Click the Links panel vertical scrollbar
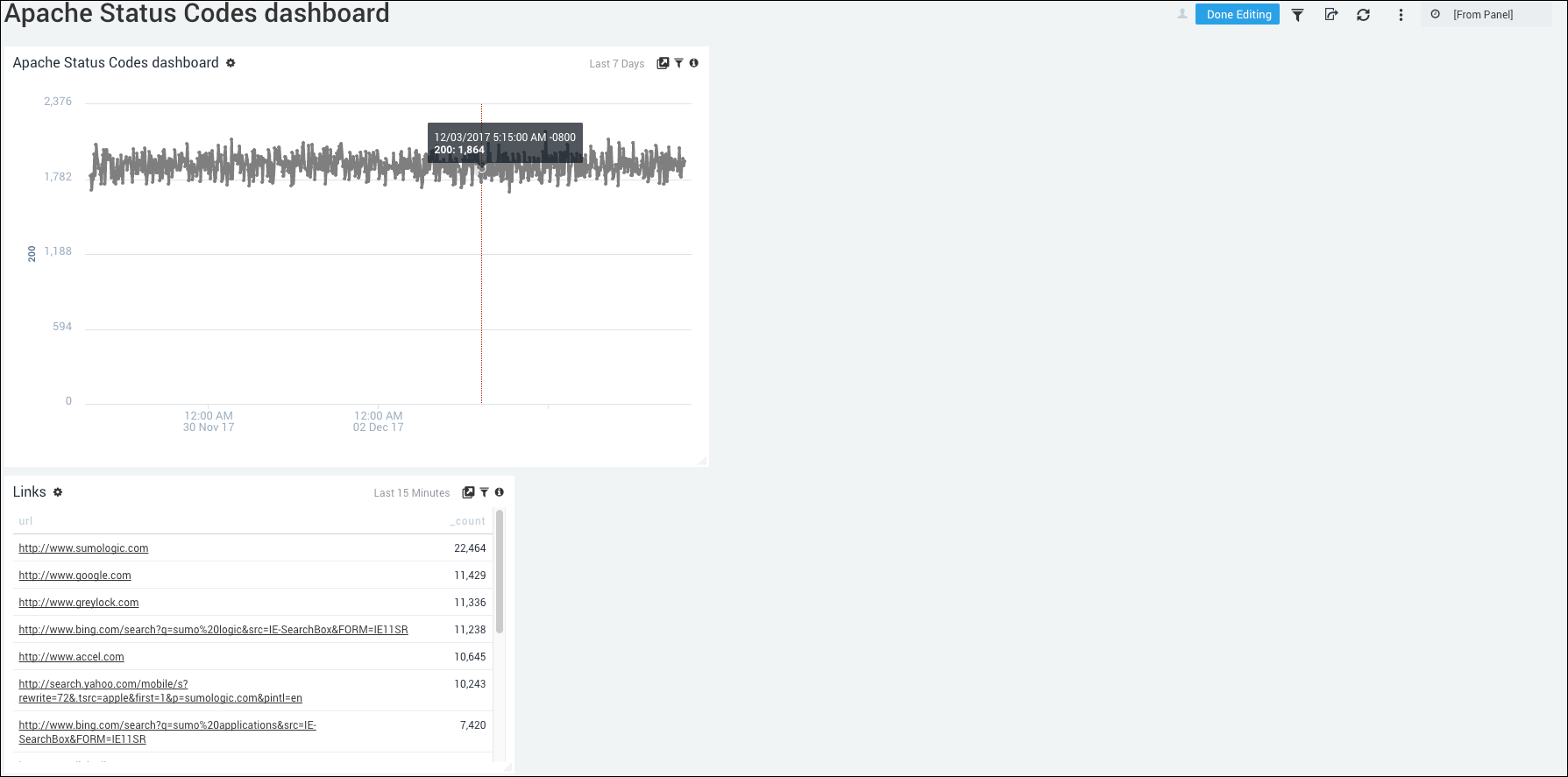 [500, 571]
